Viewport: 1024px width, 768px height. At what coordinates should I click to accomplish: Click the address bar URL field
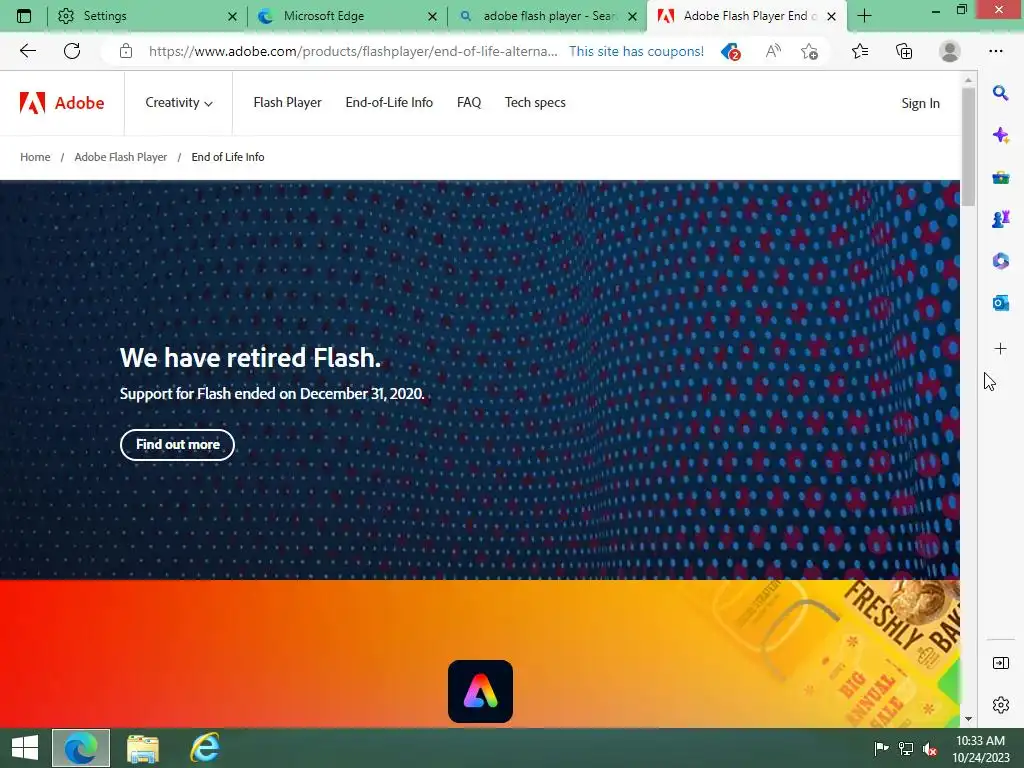[353, 51]
